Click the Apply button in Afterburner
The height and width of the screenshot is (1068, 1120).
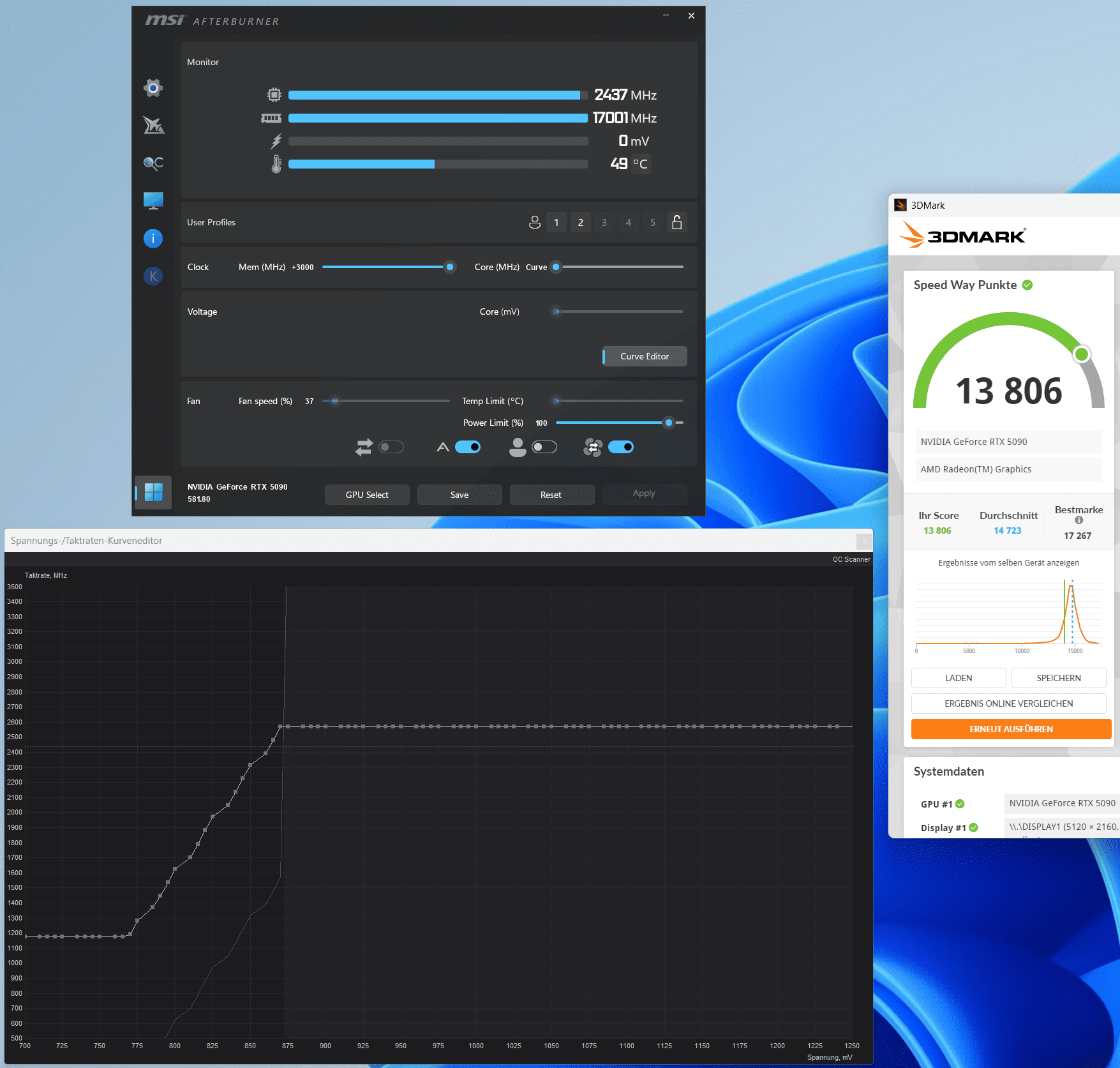pos(644,493)
